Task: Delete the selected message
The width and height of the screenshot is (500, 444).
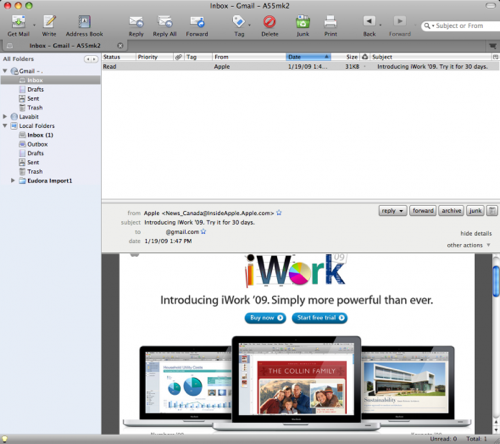Action: [269, 22]
